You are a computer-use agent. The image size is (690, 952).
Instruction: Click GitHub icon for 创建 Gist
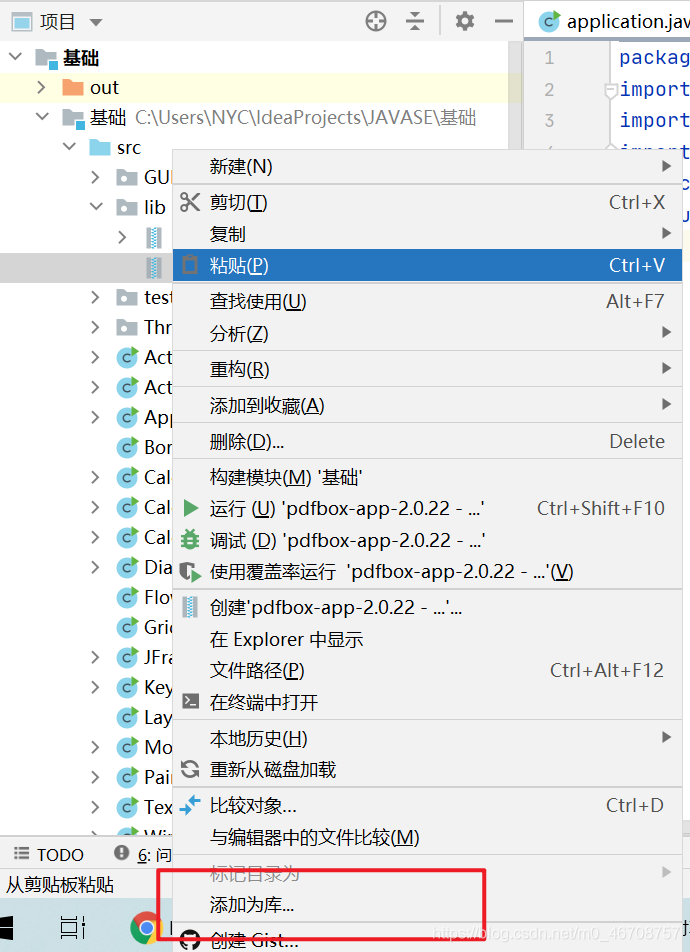tap(190, 940)
